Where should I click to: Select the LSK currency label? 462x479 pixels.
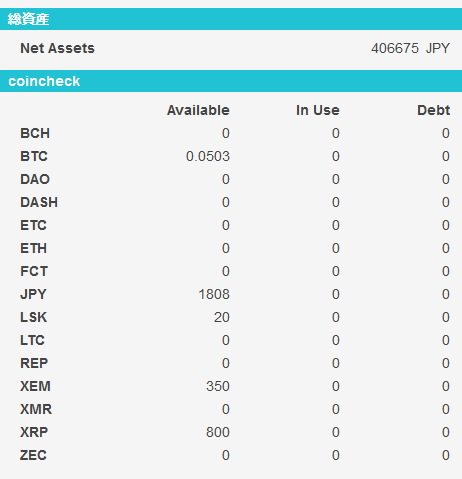point(34,317)
